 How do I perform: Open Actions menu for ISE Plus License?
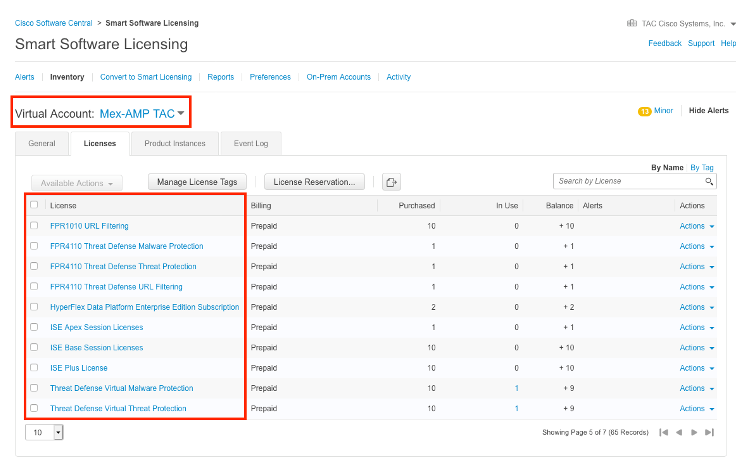[697, 368]
